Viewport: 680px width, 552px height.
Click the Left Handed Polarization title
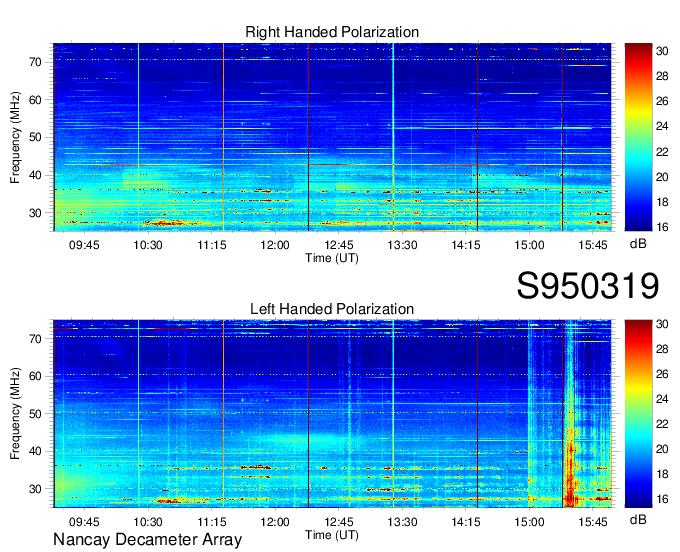click(332, 309)
